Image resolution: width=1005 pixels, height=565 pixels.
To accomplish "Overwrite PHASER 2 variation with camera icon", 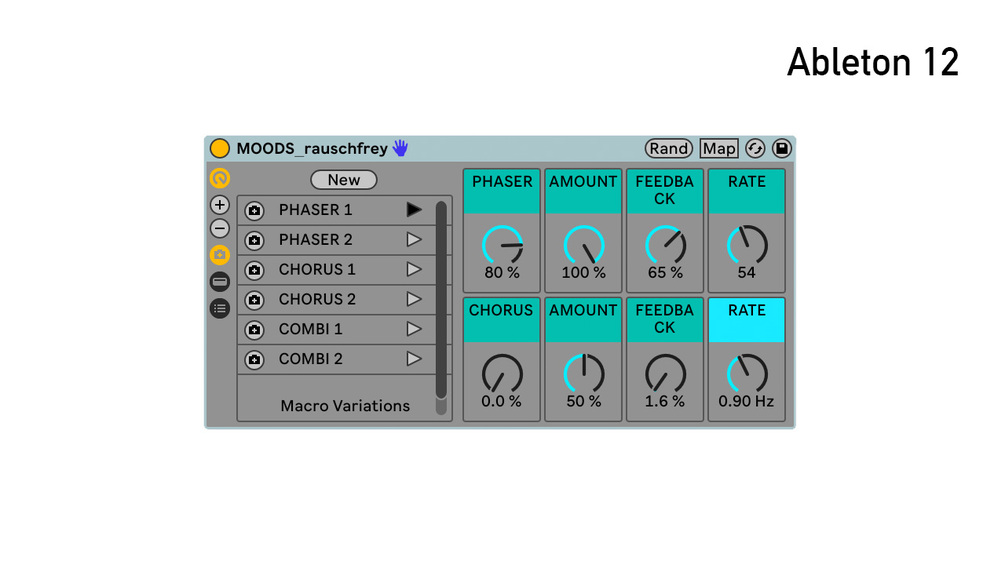I will (254, 240).
